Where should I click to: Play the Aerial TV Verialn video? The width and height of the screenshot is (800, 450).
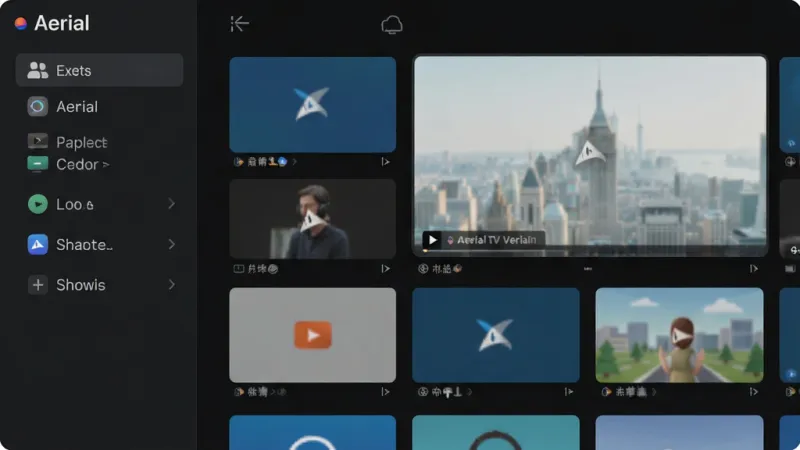(x=433, y=240)
